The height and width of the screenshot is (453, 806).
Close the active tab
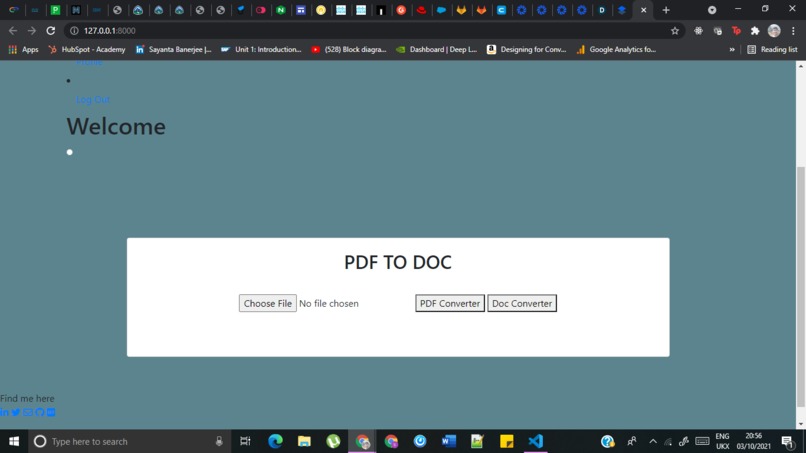pyautogui.click(x=644, y=10)
